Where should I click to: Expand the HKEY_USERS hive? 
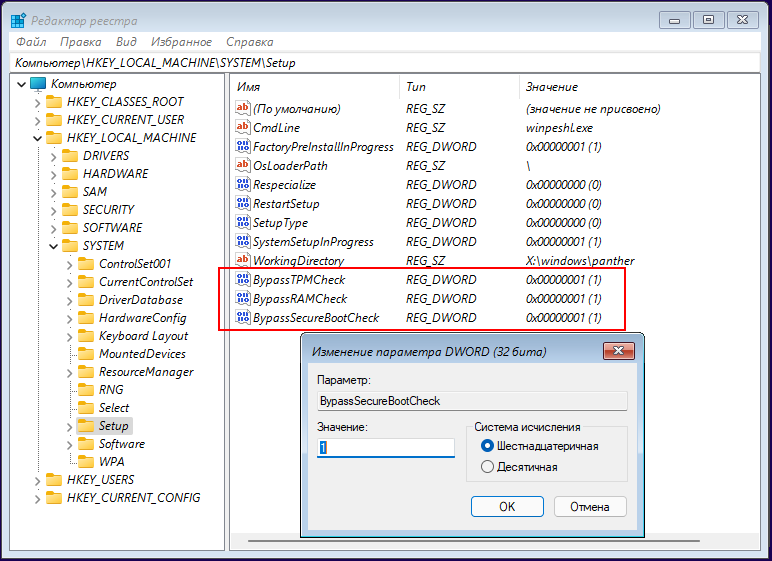tap(37, 480)
